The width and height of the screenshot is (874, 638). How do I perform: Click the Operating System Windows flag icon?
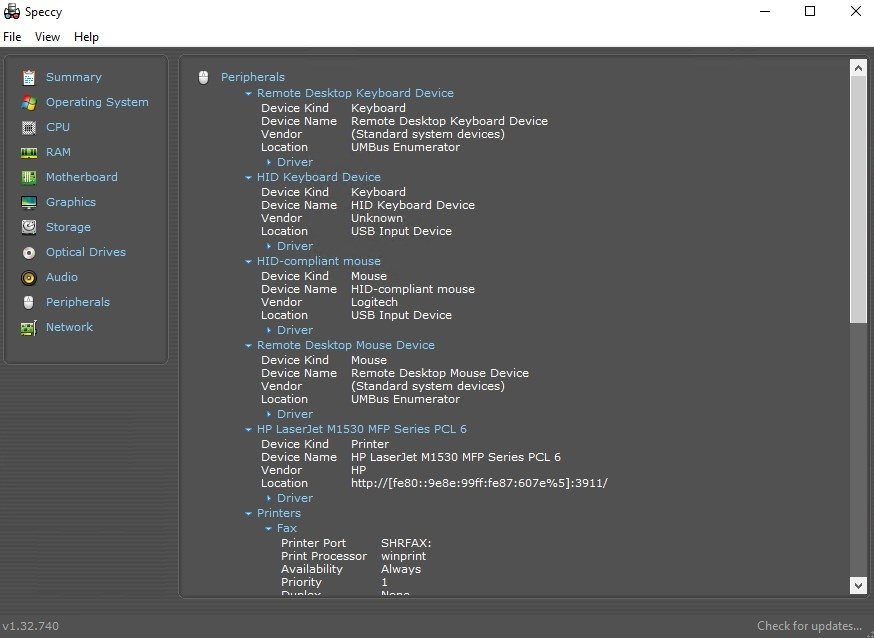click(x=29, y=103)
